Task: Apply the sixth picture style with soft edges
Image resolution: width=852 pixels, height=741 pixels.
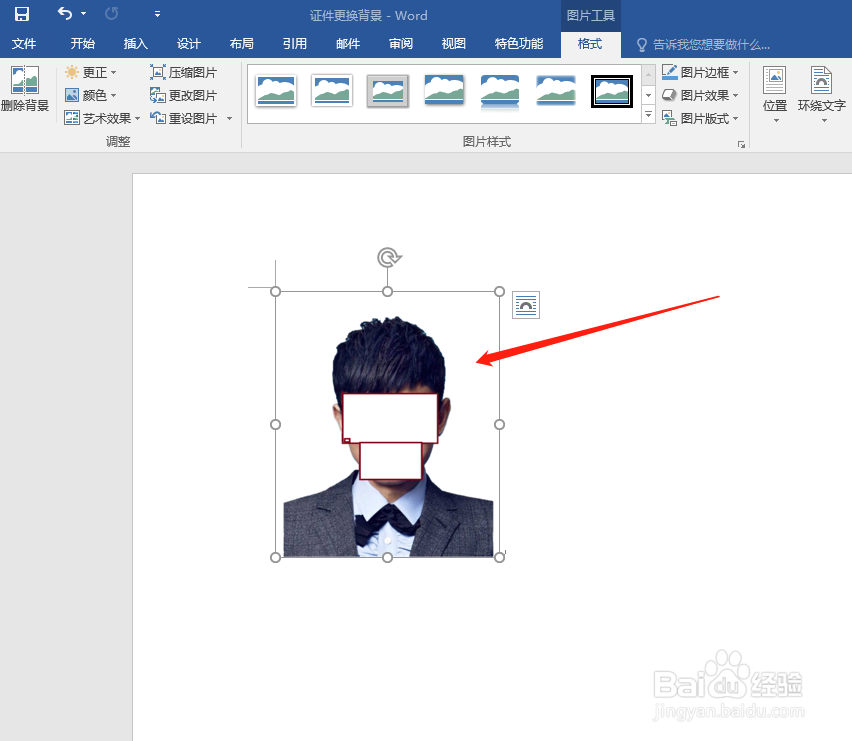Action: [x=556, y=90]
